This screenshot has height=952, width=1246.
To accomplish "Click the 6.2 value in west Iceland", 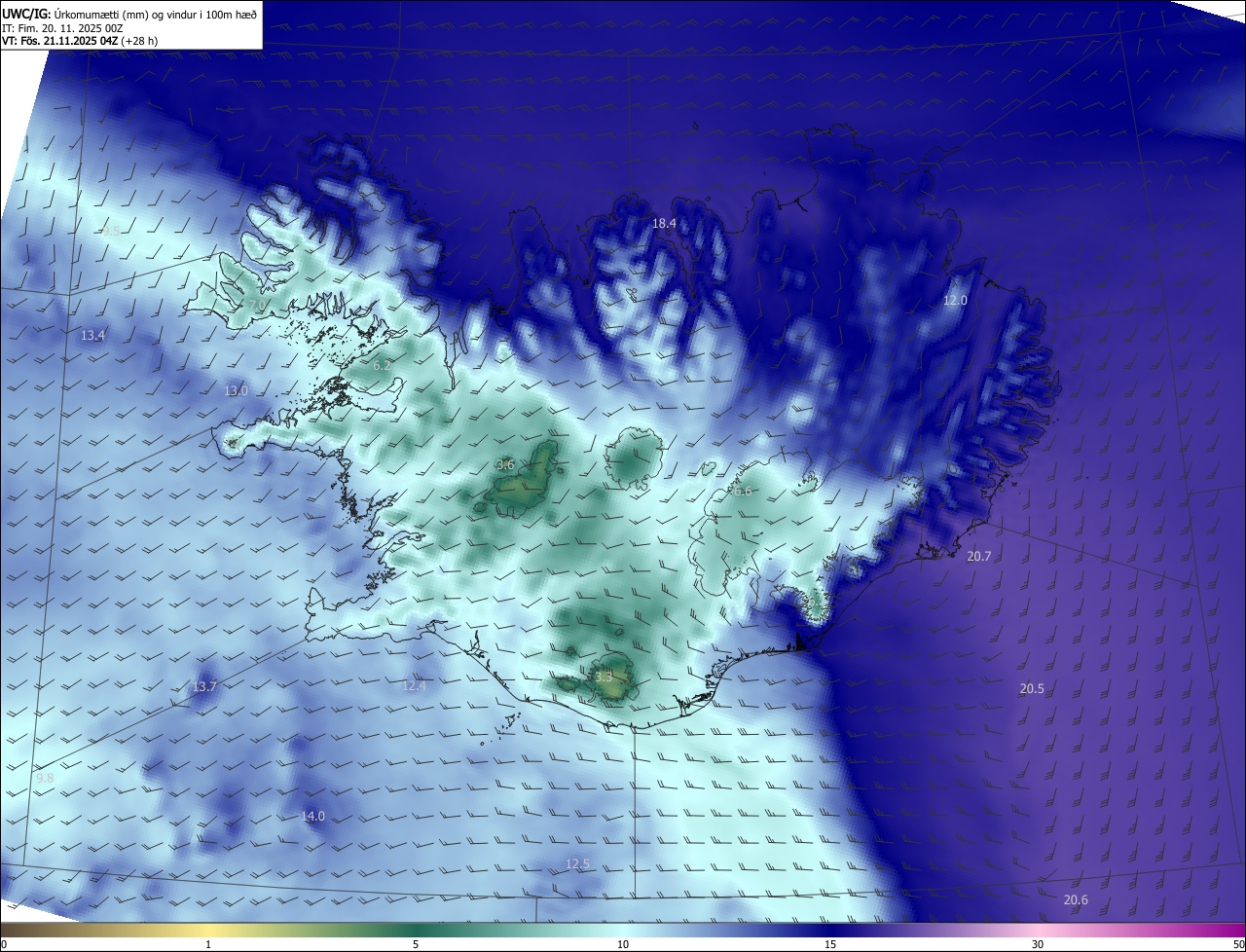I will (382, 366).
